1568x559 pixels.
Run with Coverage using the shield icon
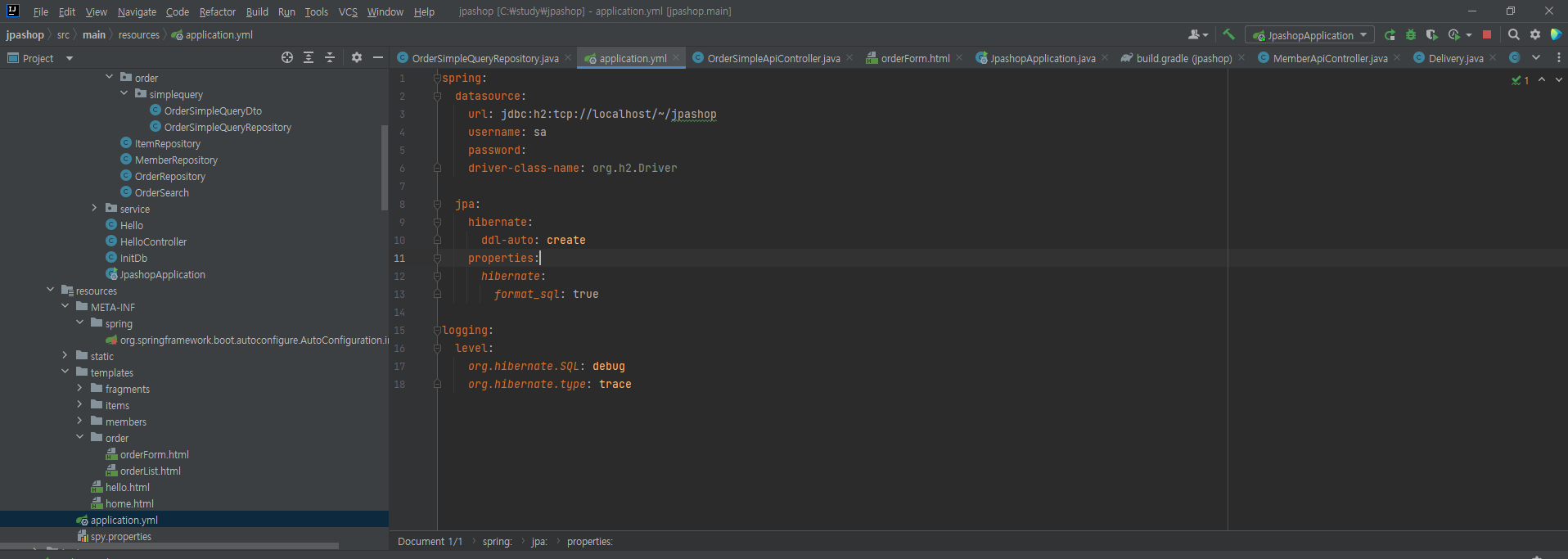point(1431,35)
